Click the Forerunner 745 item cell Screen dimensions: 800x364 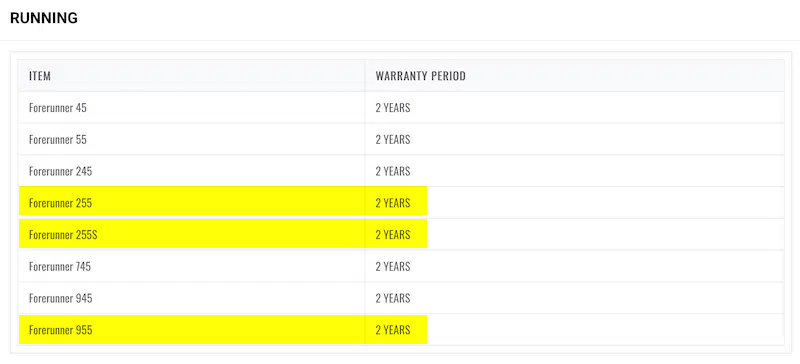(x=192, y=266)
